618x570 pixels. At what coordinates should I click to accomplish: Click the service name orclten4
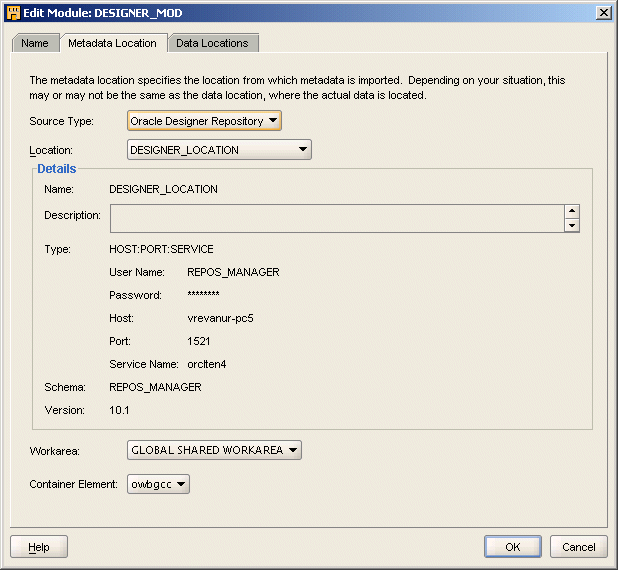click(x=207, y=364)
